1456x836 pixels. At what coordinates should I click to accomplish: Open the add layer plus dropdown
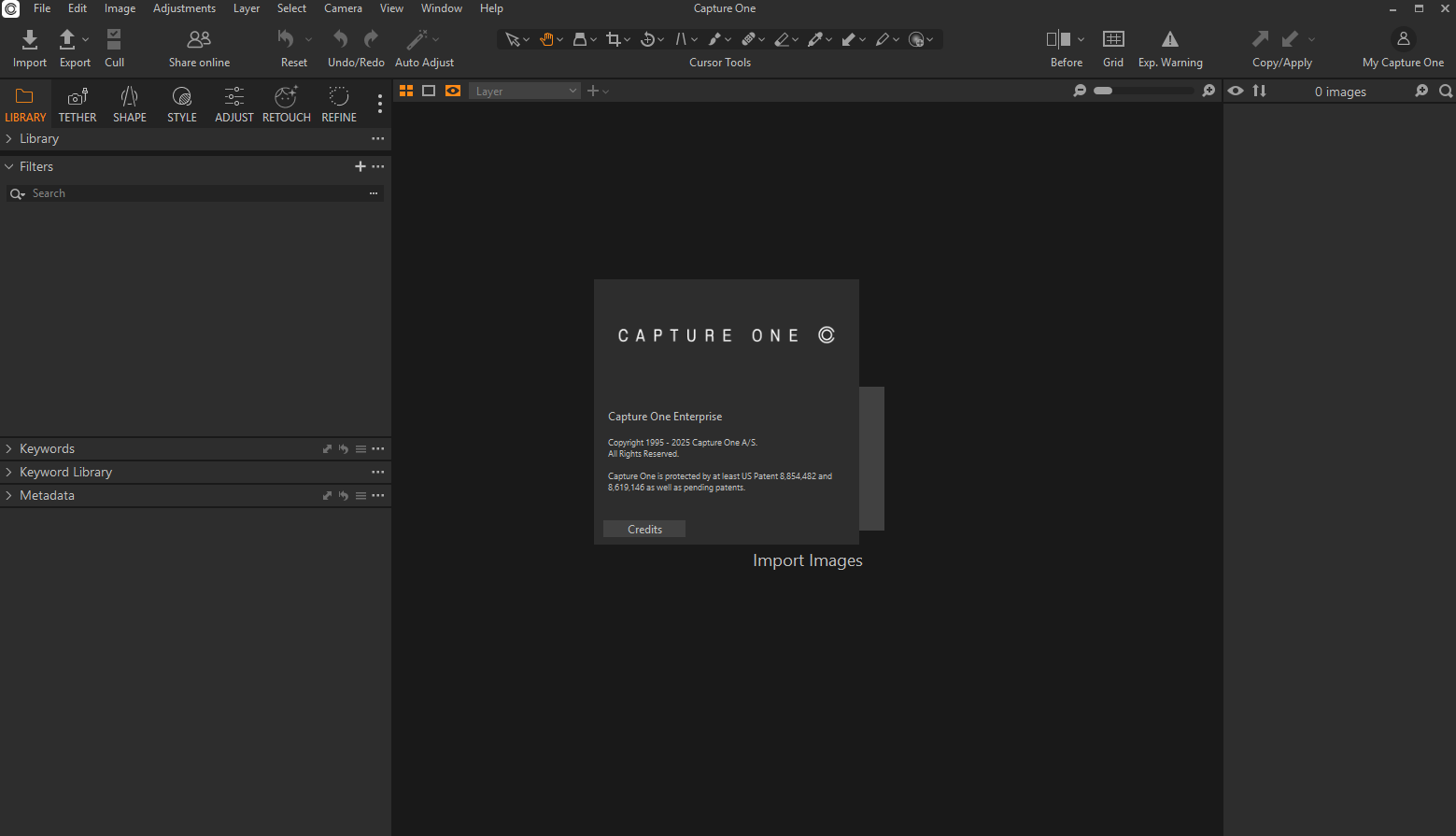598,91
